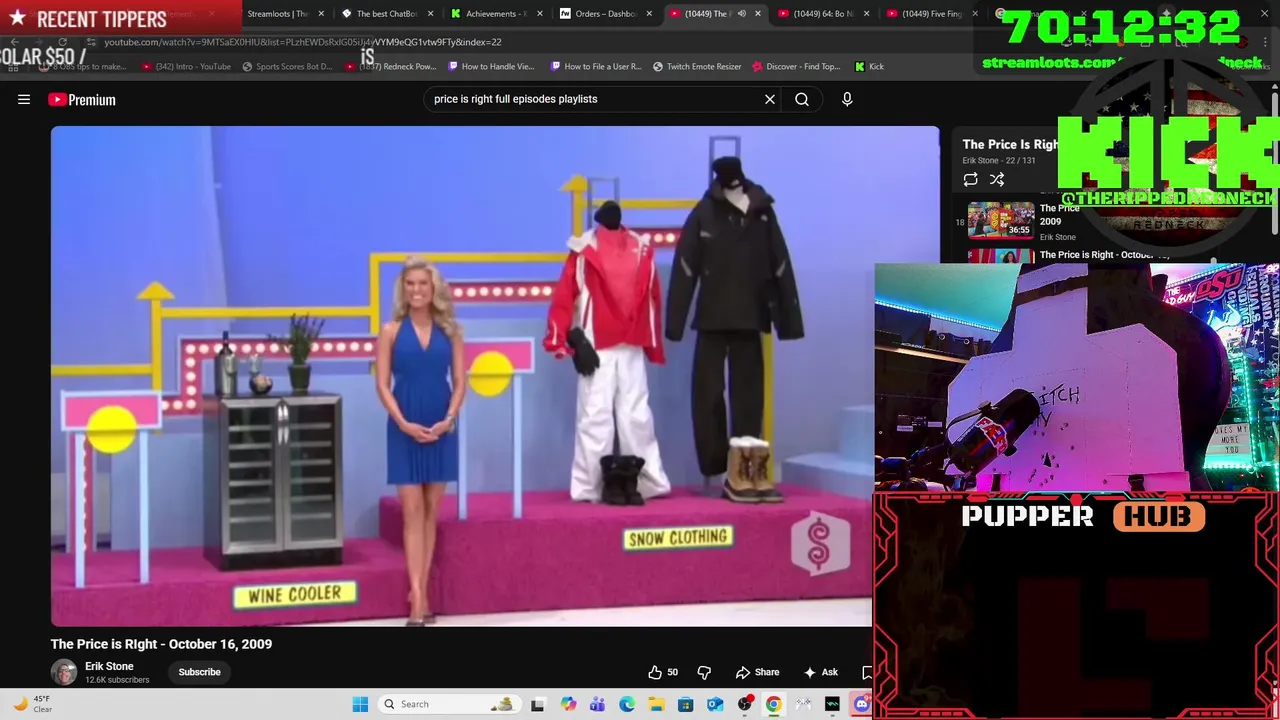Click the 12.6K subscribers text
The height and width of the screenshot is (720, 1280).
pyautogui.click(x=117, y=680)
